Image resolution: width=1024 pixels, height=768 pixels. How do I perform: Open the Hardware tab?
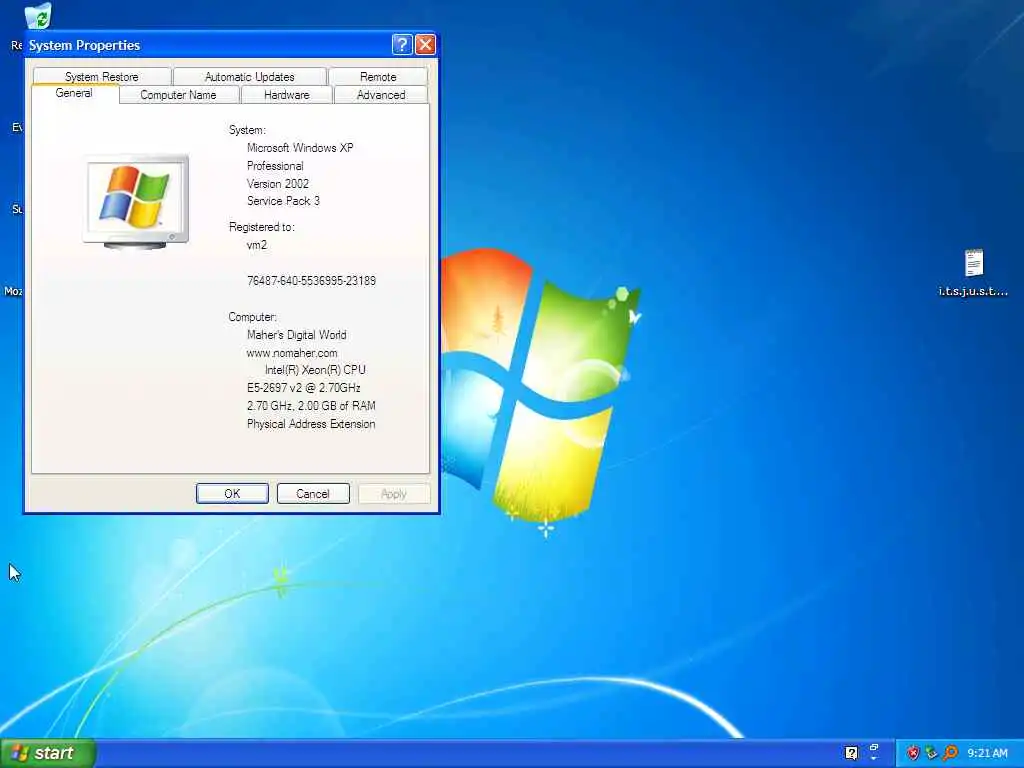tap(287, 95)
